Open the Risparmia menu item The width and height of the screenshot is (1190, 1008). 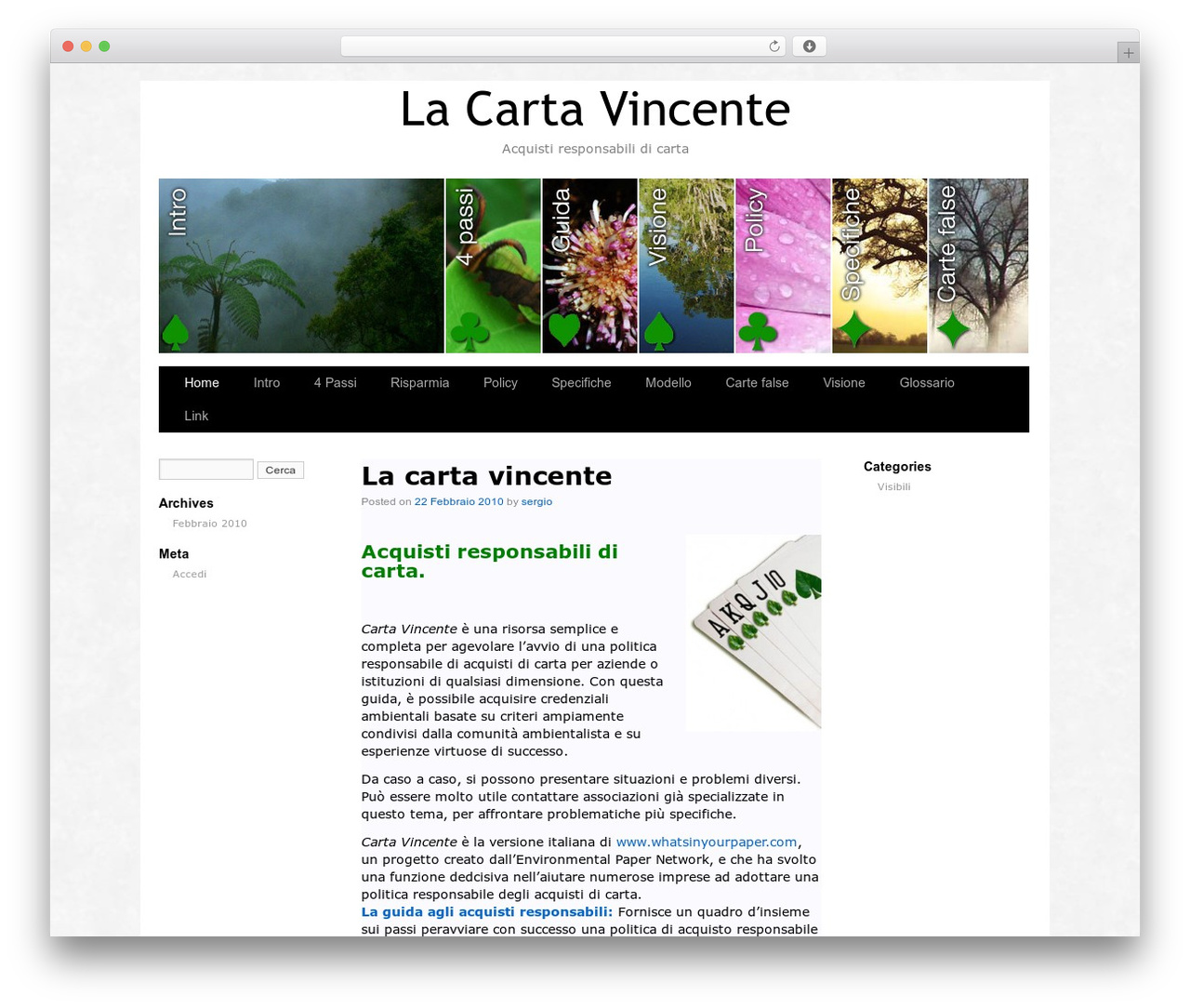420,383
